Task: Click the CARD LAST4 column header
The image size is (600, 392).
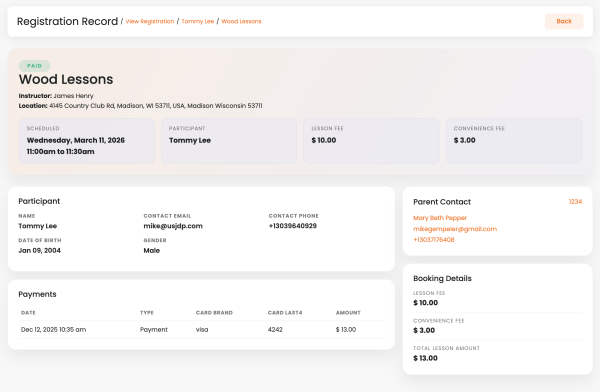Action: (x=285, y=313)
